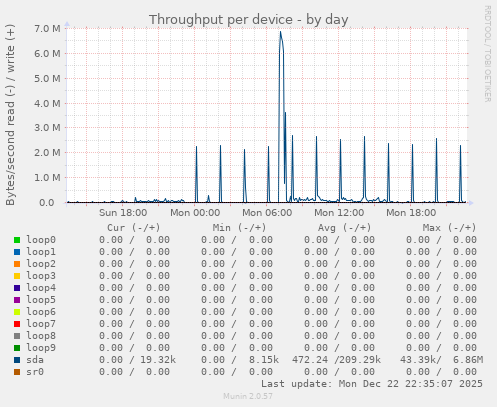Click the 4.0 M y-axis label
497x407 pixels.
(47, 103)
